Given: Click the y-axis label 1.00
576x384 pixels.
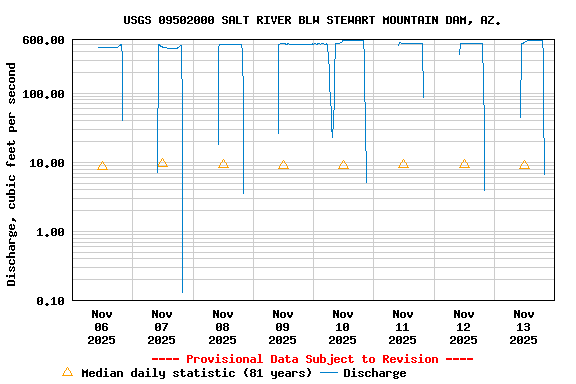Looking at the screenshot, I should click(x=50, y=232).
